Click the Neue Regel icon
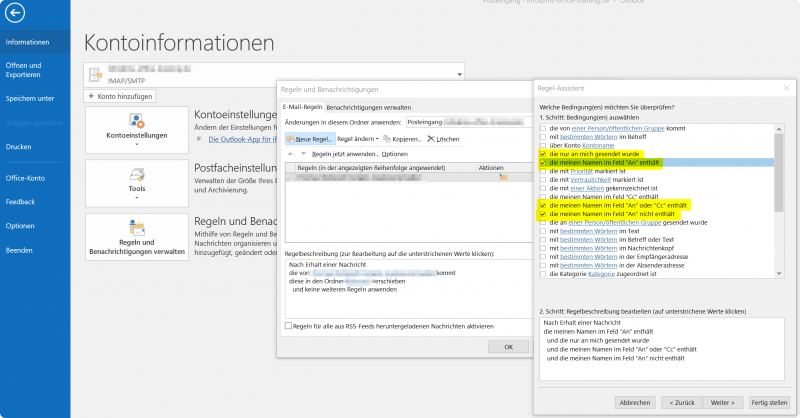Image resolution: width=800 pixels, height=418 pixels. (290, 139)
